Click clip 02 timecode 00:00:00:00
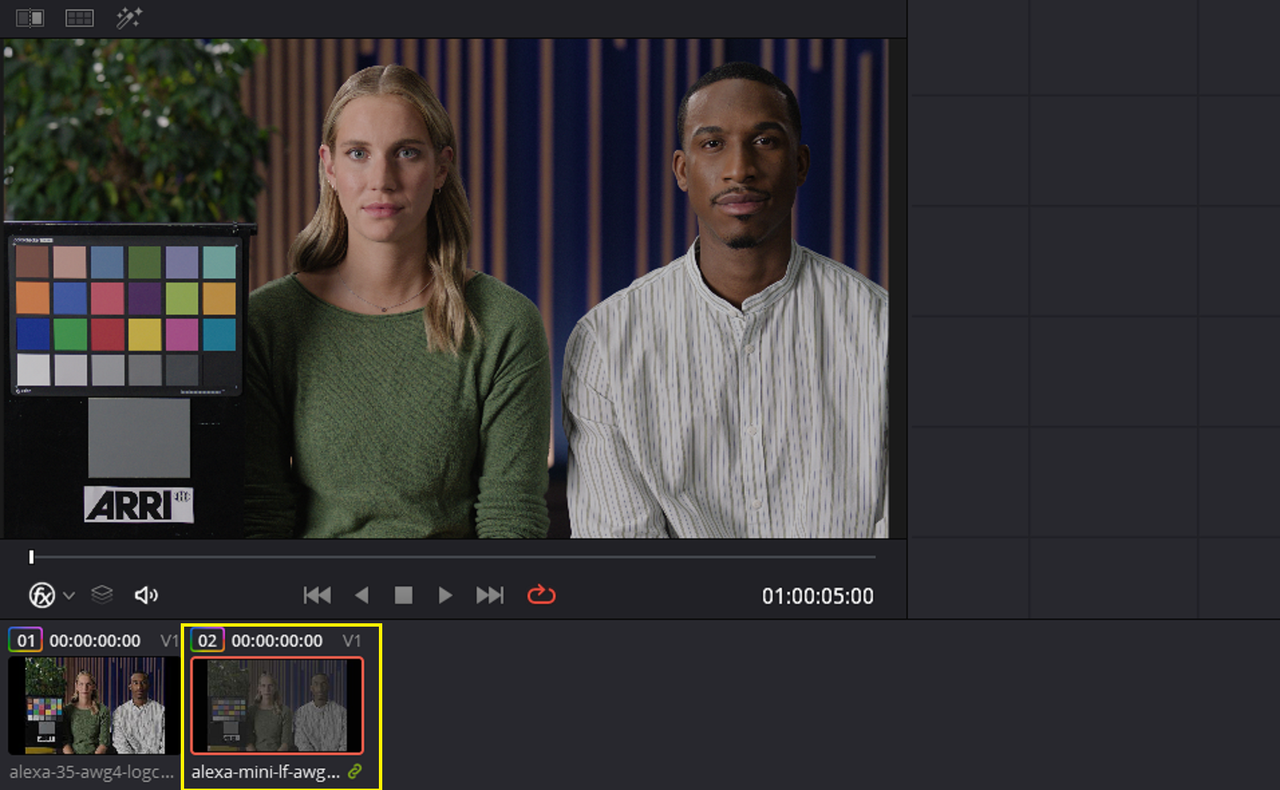 (x=277, y=640)
